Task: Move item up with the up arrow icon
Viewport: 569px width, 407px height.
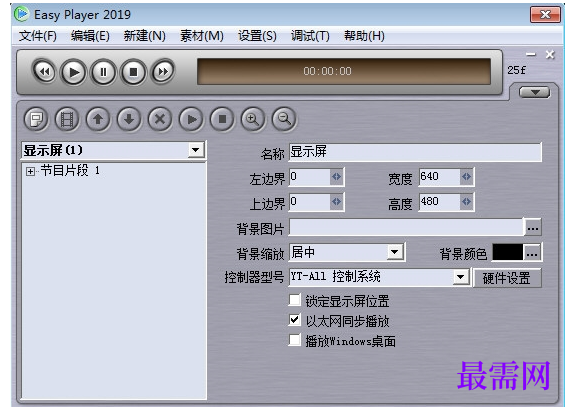Action: coord(98,119)
